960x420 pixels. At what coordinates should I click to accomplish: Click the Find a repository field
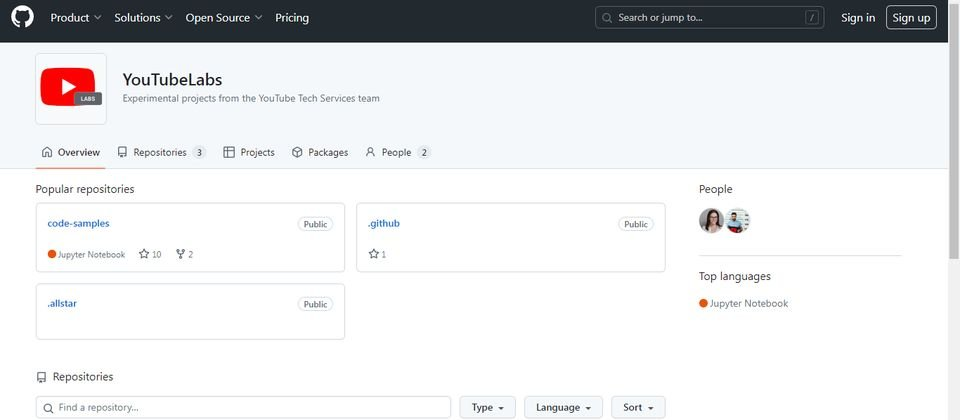pyautogui.click(x=243, y=407)
